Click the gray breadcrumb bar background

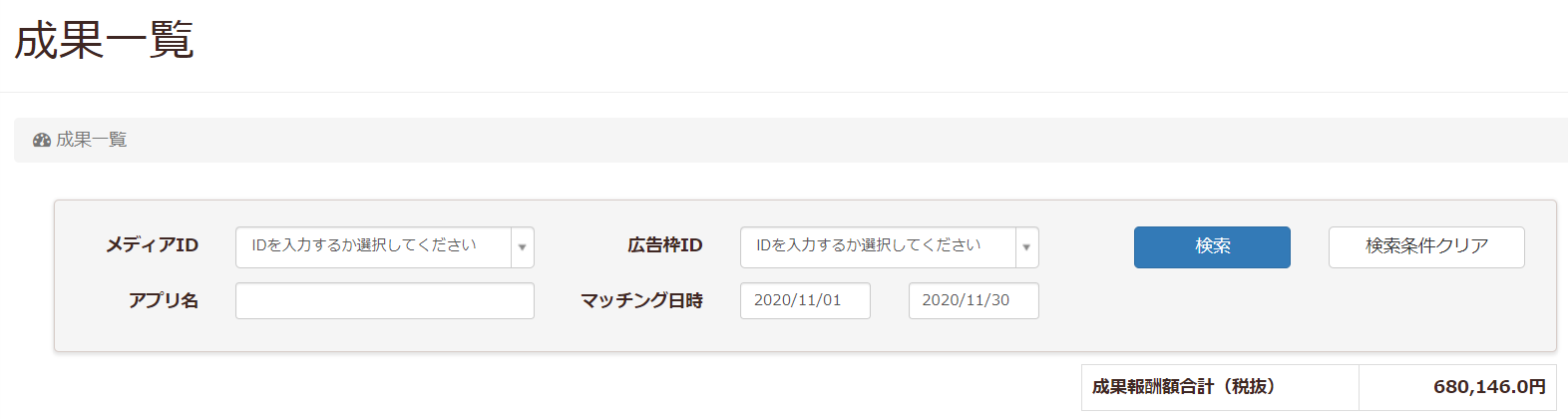(798, 141)
